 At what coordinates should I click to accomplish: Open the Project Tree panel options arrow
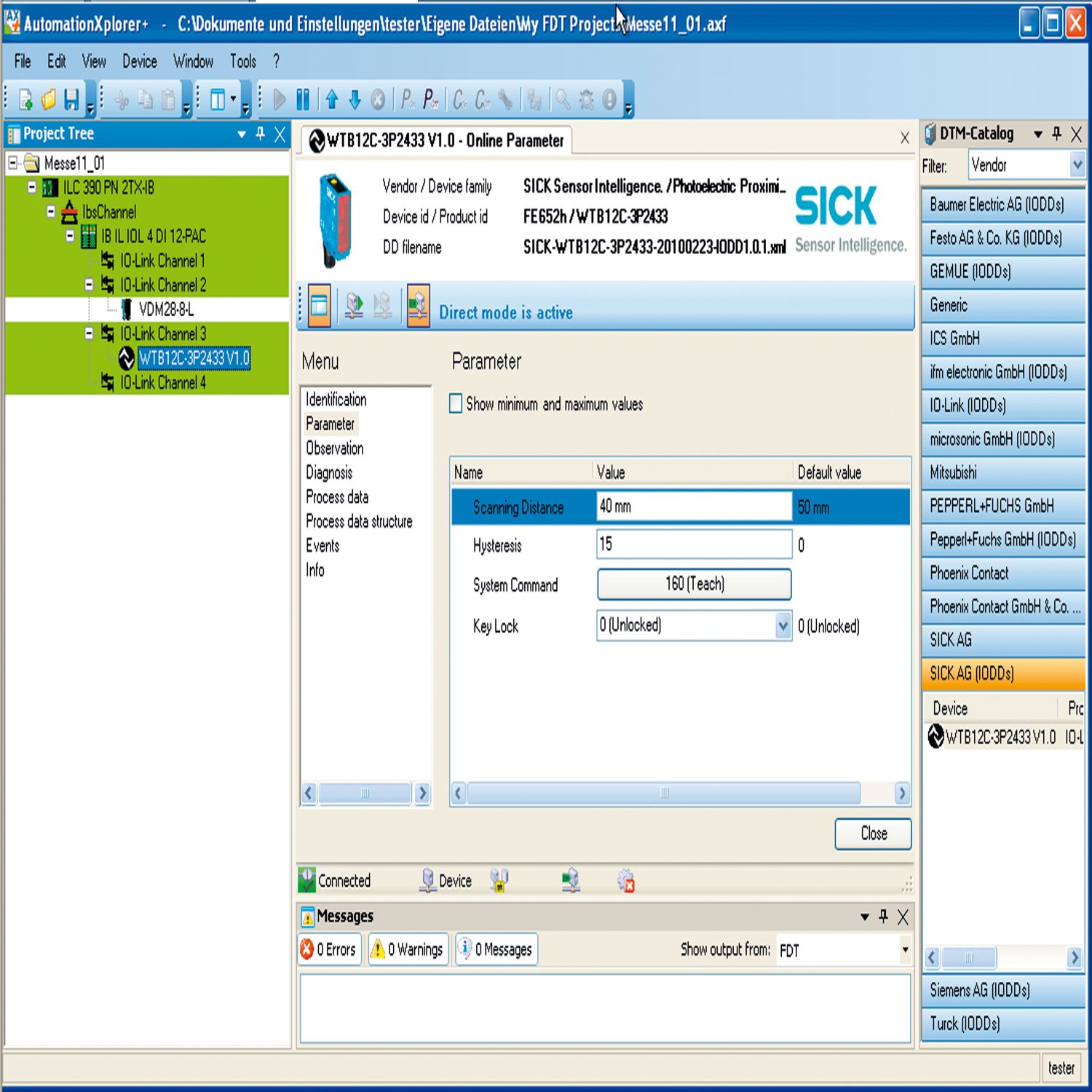(242, 134)
